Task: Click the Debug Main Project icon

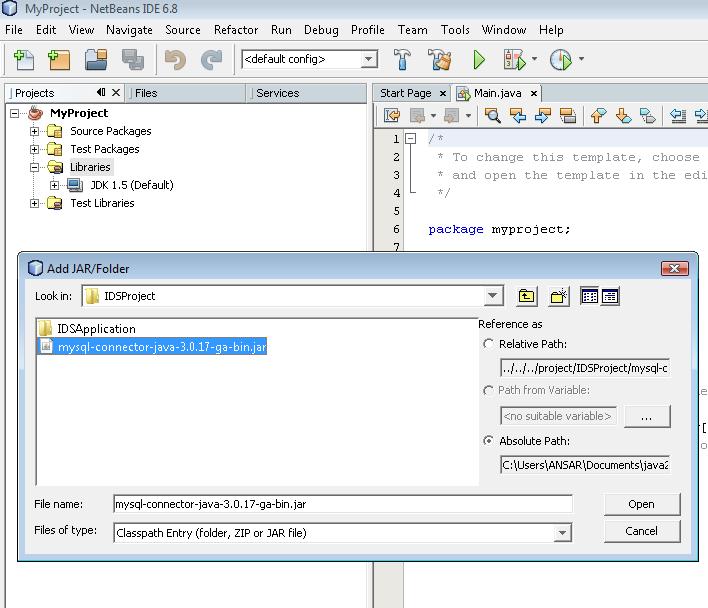Action: pyautogui.click(x=515, y=60)
